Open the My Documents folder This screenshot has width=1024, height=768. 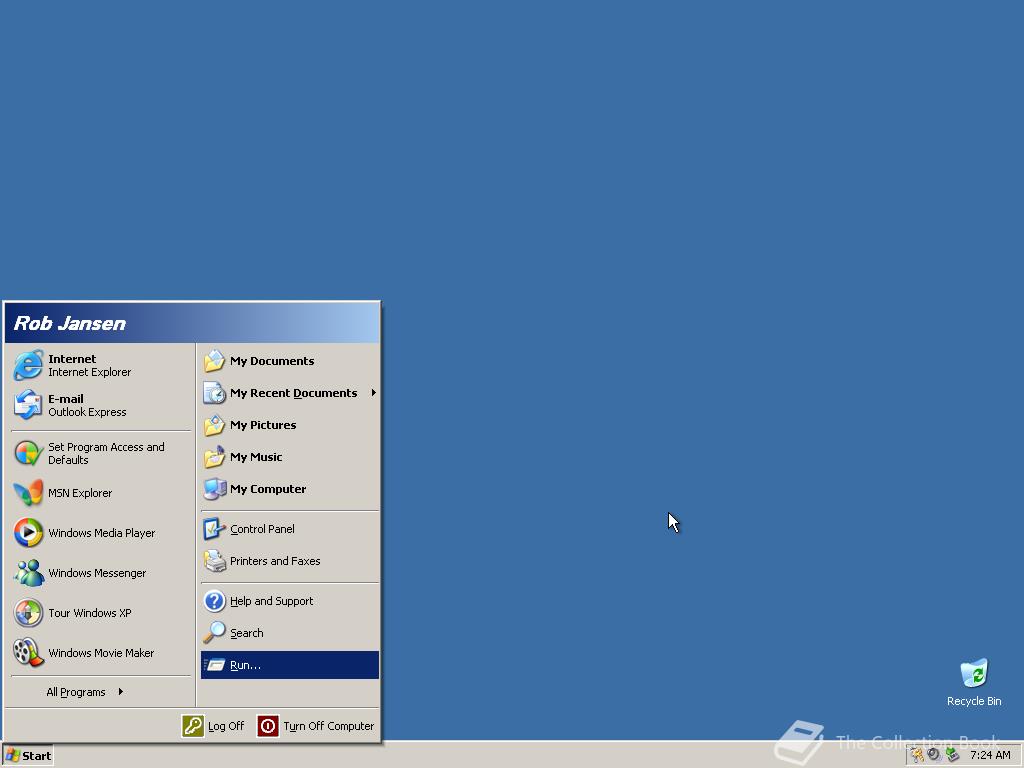pyautogui.click(x=290, y=360)
